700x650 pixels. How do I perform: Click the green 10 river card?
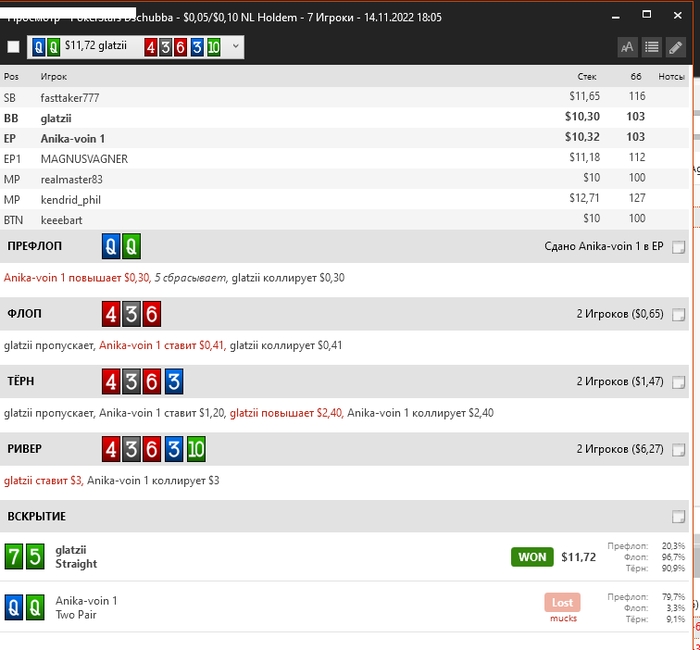[x=194, y=449]
